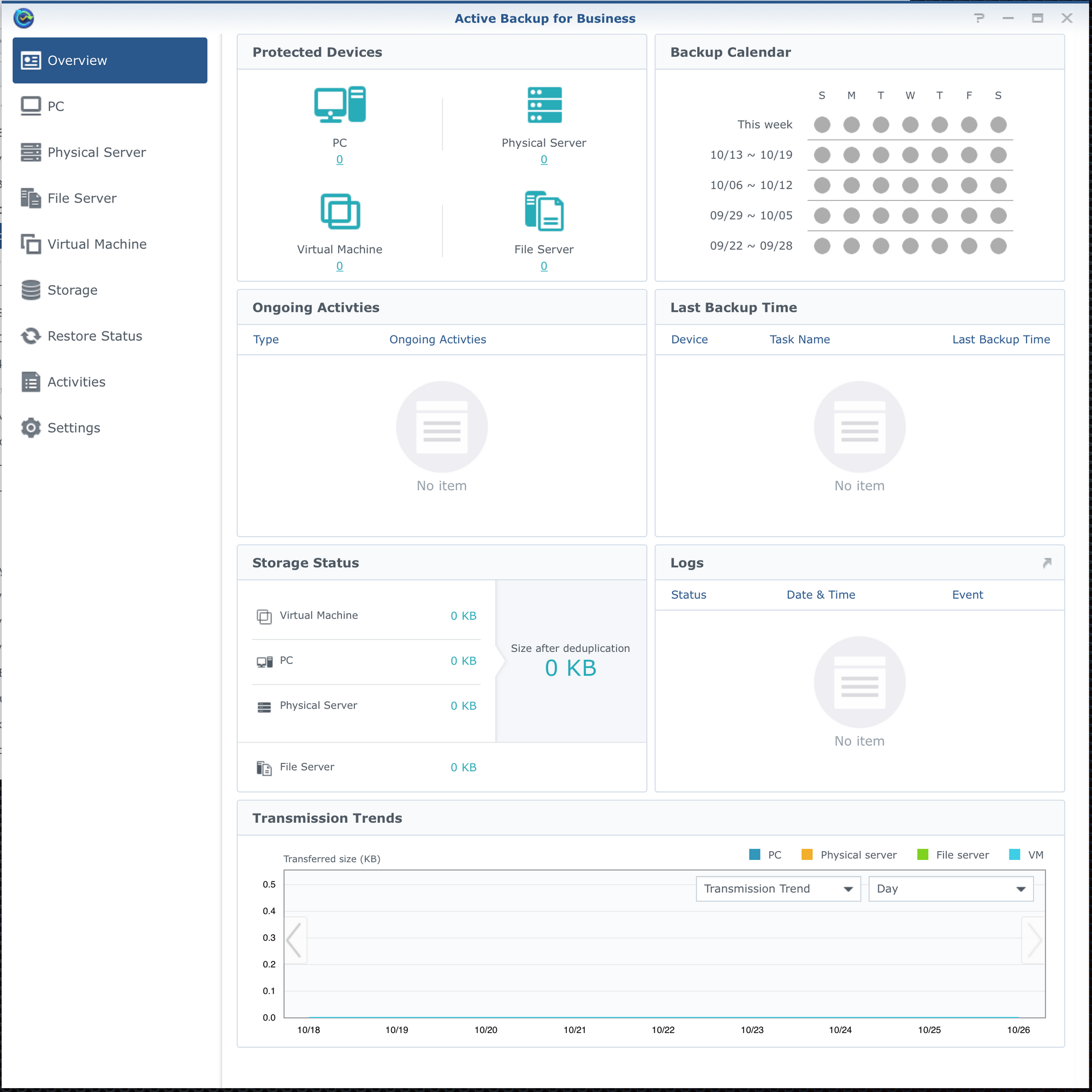Open the Overview section in sidebar

point(110,61)
